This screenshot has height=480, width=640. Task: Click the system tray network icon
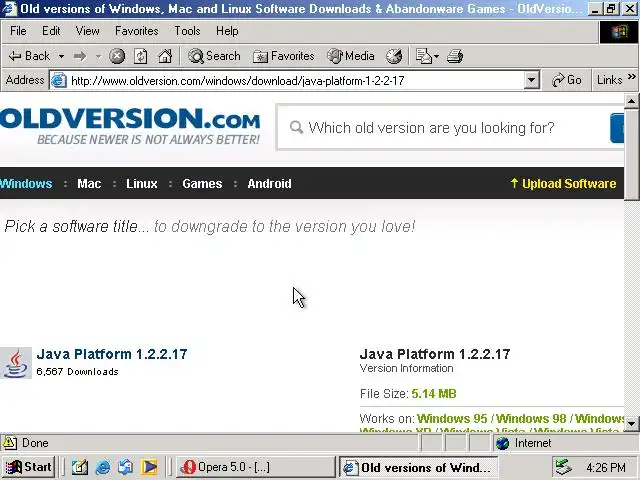tap(564, 467)
